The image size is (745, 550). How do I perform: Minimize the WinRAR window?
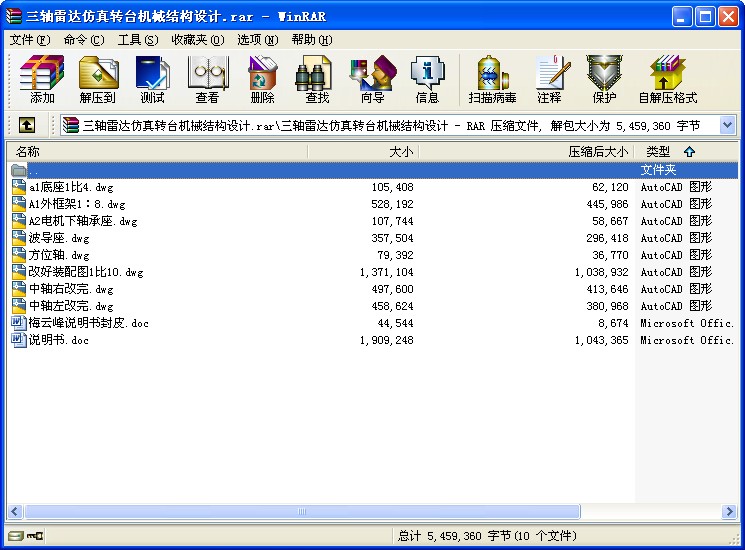pos(682,17)
